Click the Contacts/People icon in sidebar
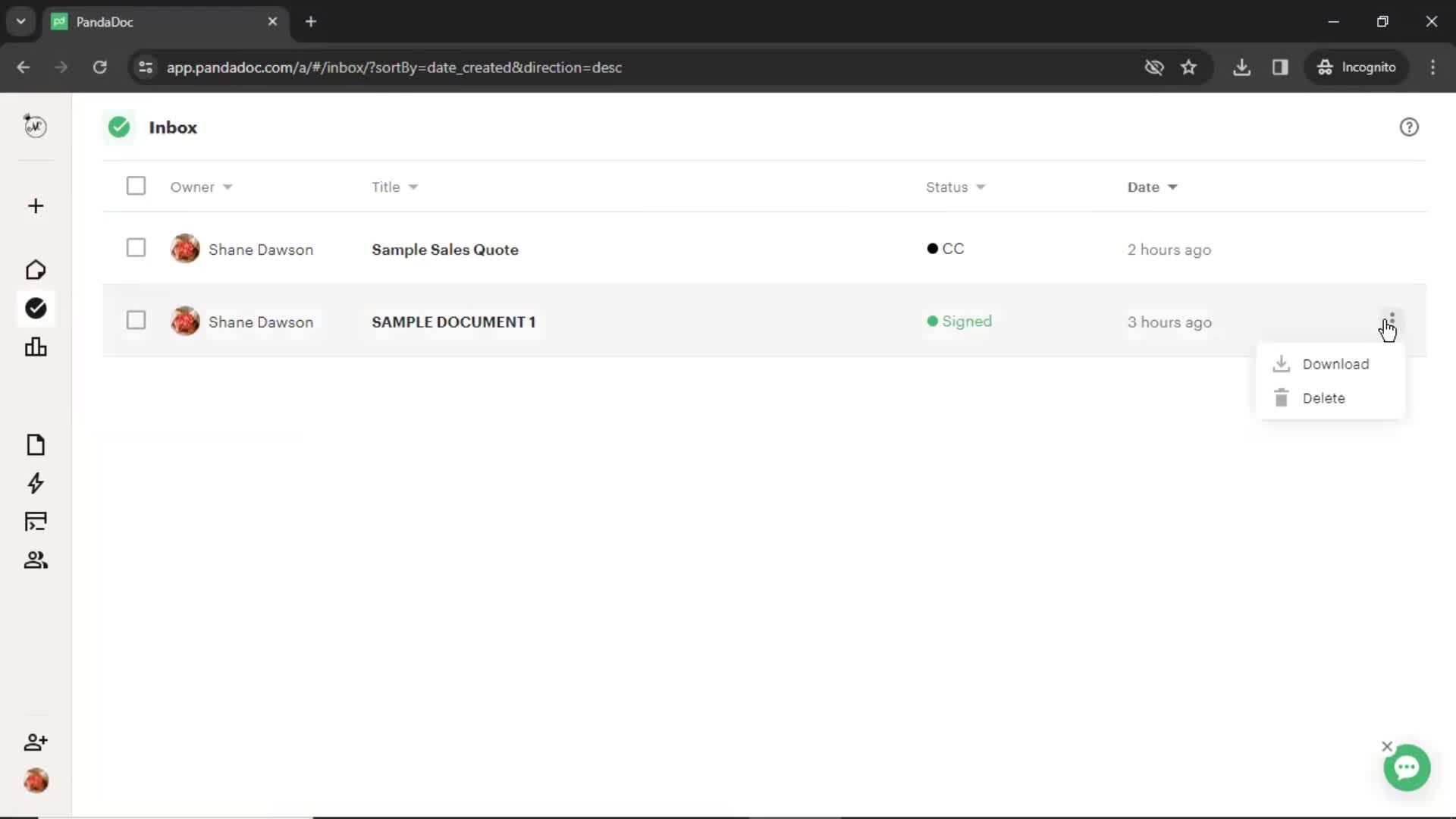 coord(36,560)
